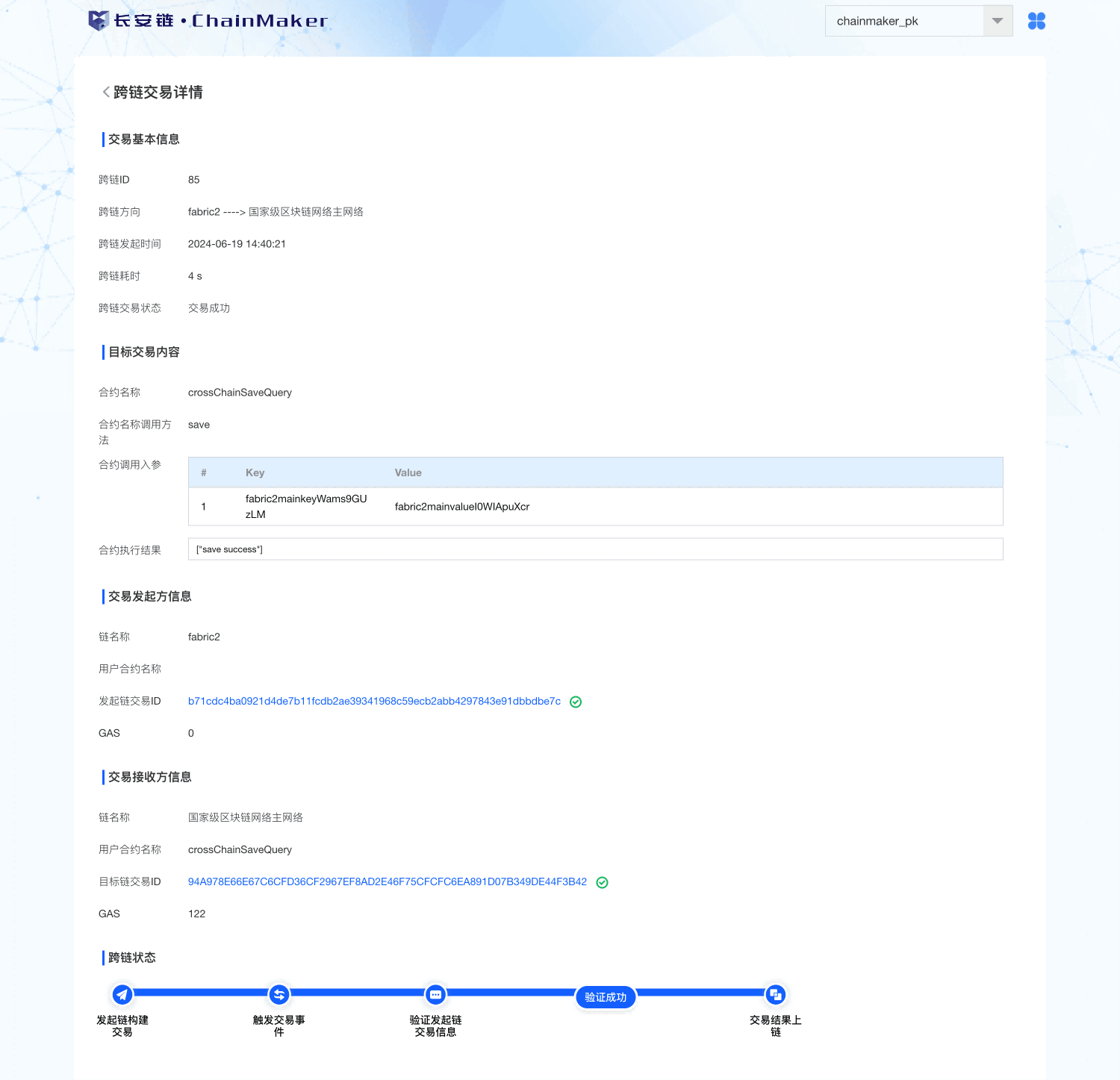The height and width of the screenshot is (1080, 1120).
Task: Click the progress bar between first two steps
Action: [201, 993]
